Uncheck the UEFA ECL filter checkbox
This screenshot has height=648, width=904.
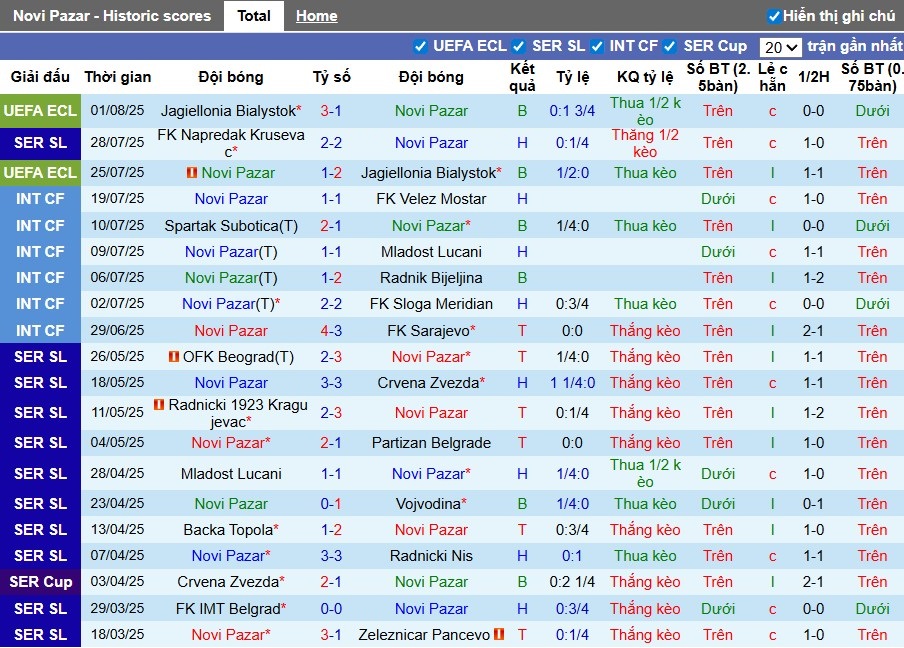click(x=421, y=46)
